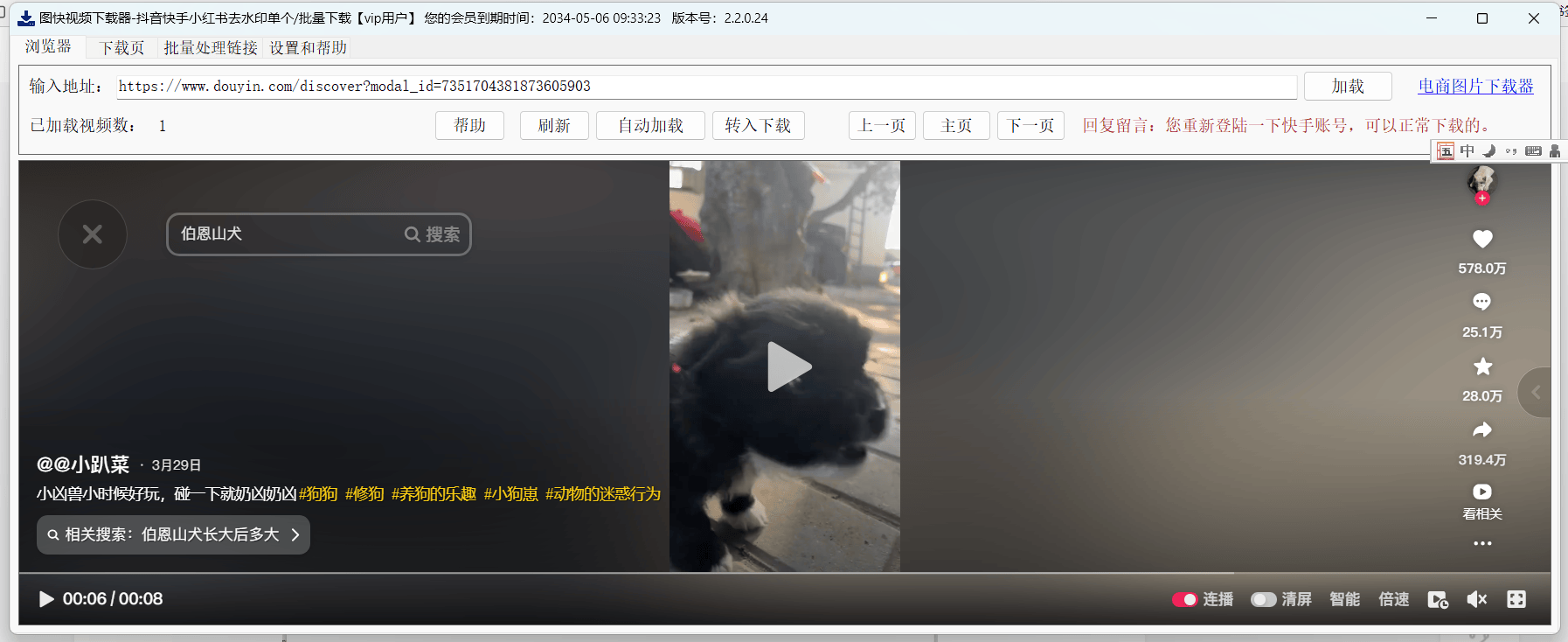This screenshot has width=1568, height=642.
Task: Click the downloader app icon in title bar
Action: coord(26,18)
